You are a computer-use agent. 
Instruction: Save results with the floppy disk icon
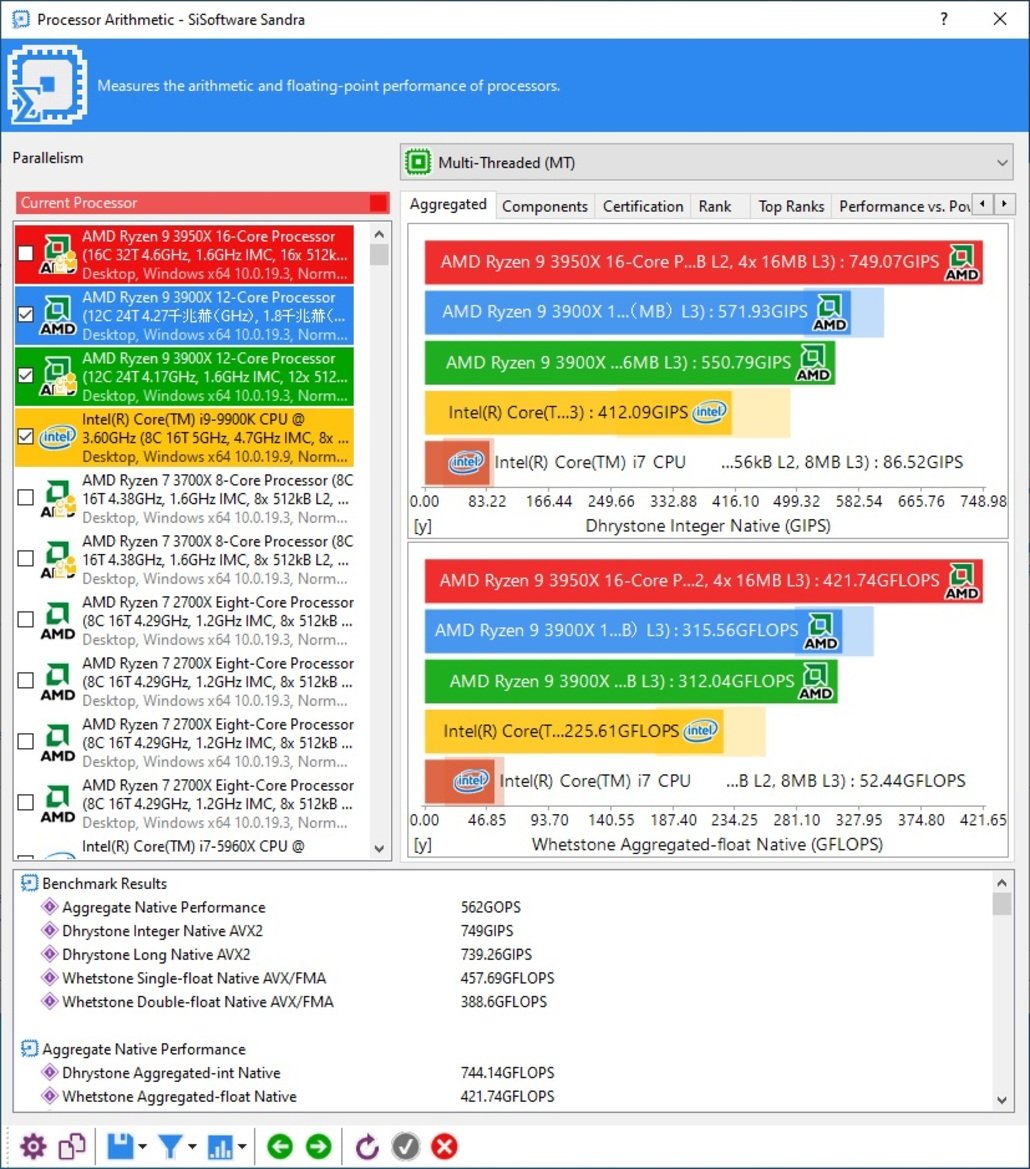pos(120,1146)
